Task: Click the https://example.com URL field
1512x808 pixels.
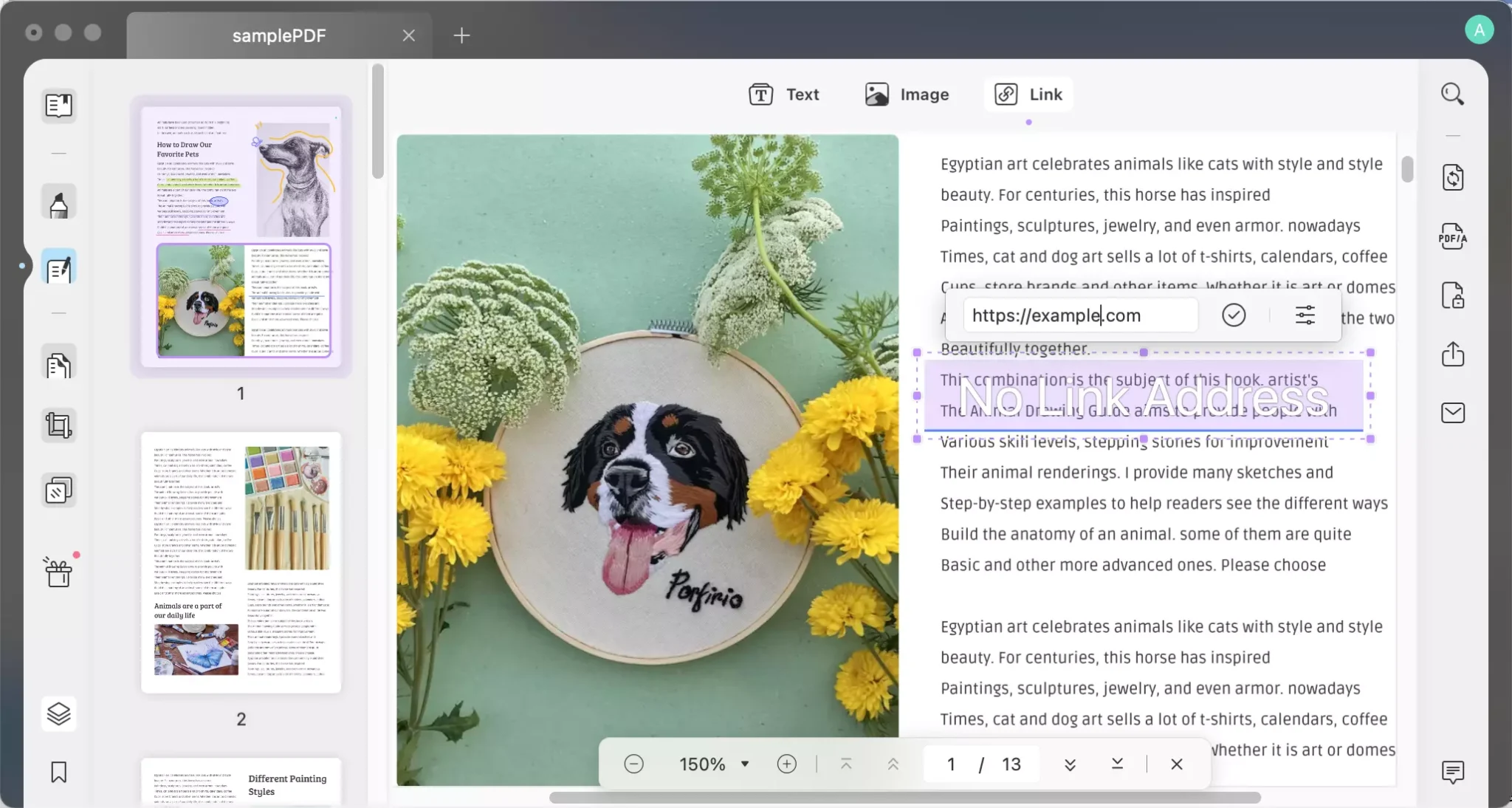Action: (x=1080, y=315)
